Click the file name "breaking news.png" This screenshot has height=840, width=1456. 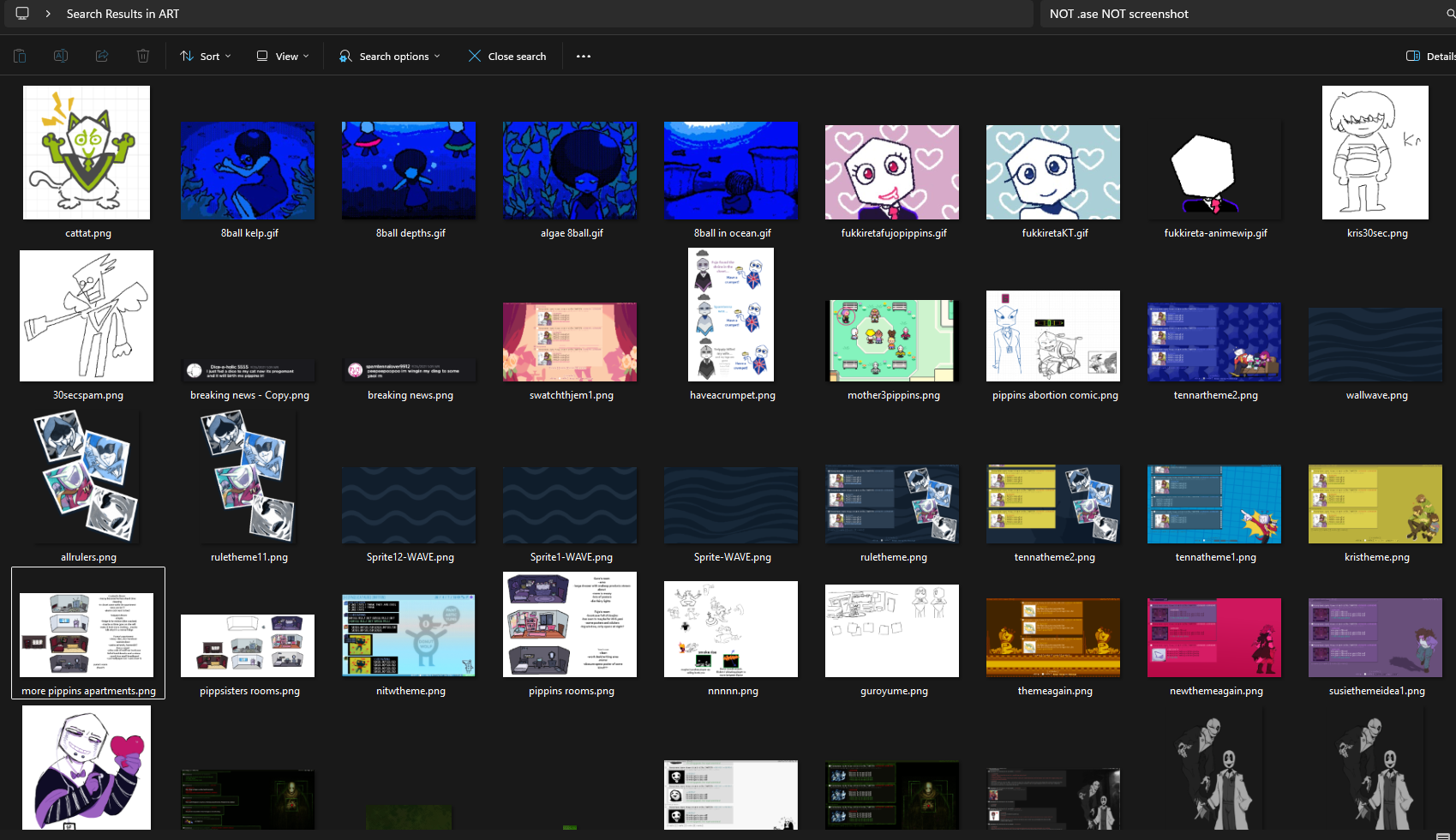[410, 395]
